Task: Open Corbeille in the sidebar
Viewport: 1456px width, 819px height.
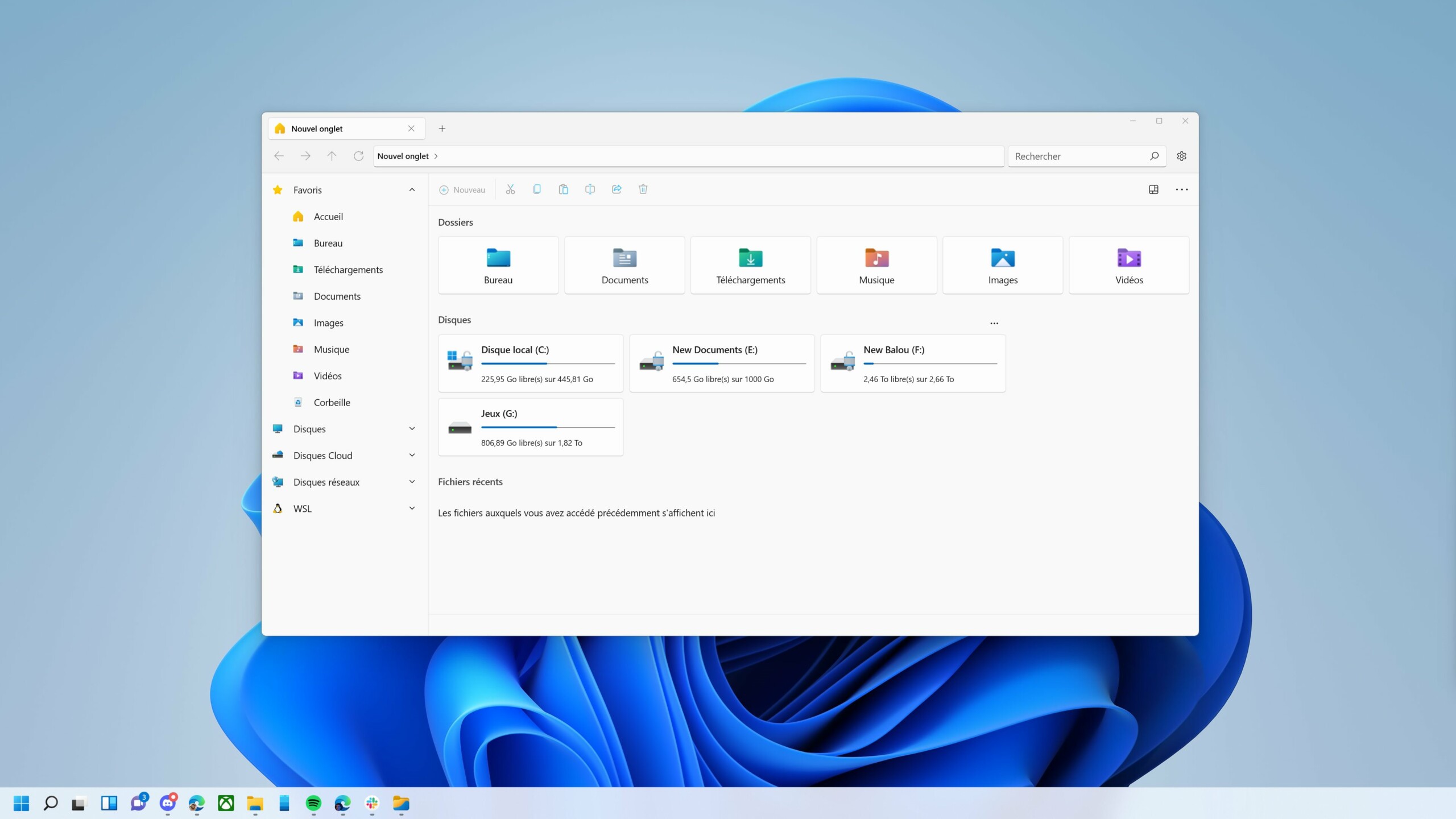Action: tap(332, 402)
